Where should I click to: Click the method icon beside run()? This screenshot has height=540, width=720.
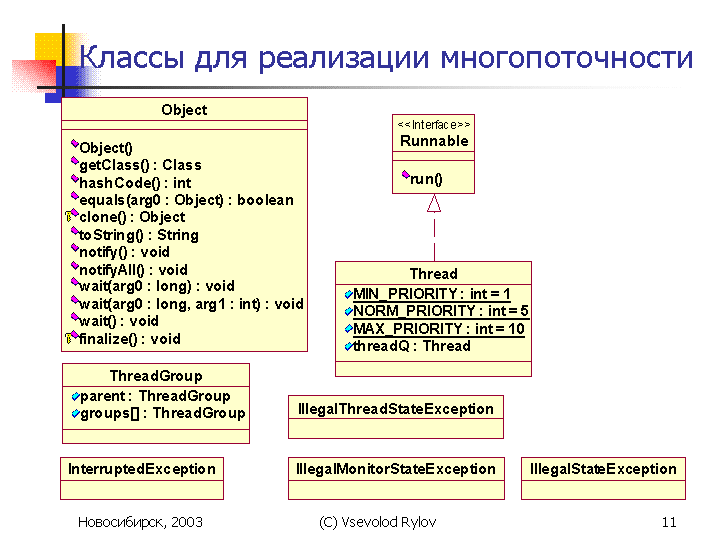(x=405, y=174)
